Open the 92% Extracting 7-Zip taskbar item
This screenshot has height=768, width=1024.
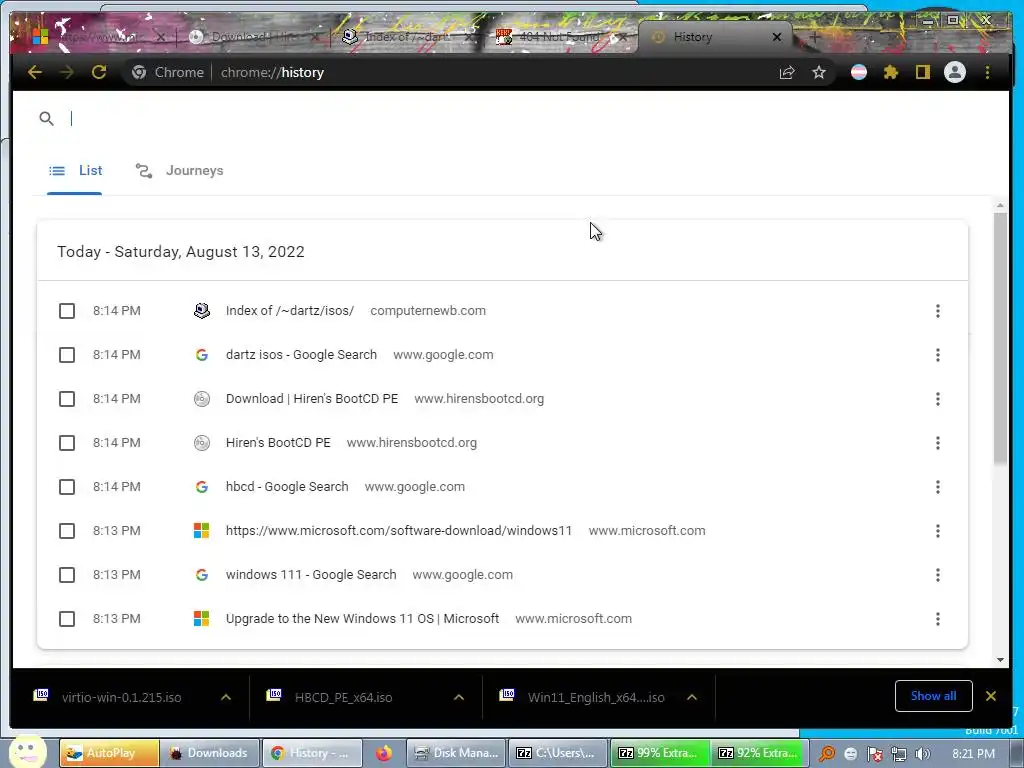(759, 753)
